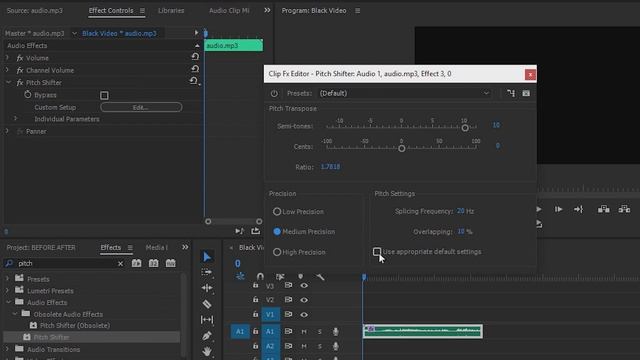Image resolution: width=640 pixels, height=360 pixels.
Task: Click the Semi-tones slider handle
Action: [x=464, y=128]
